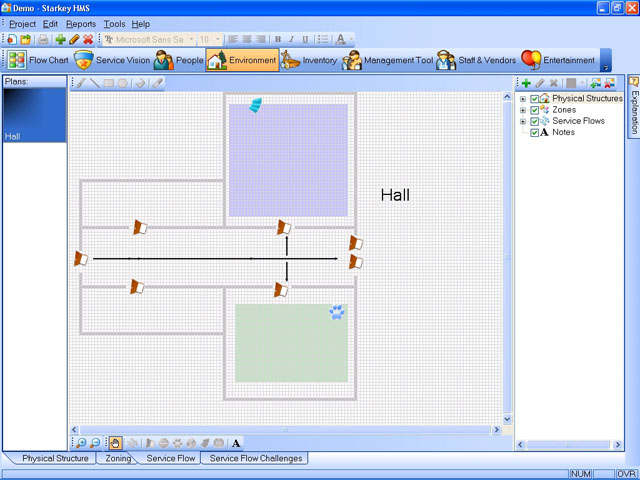Open the font color A dropdown arrow
The width and height of the screenshot is (640, 480).
[352, 39]
